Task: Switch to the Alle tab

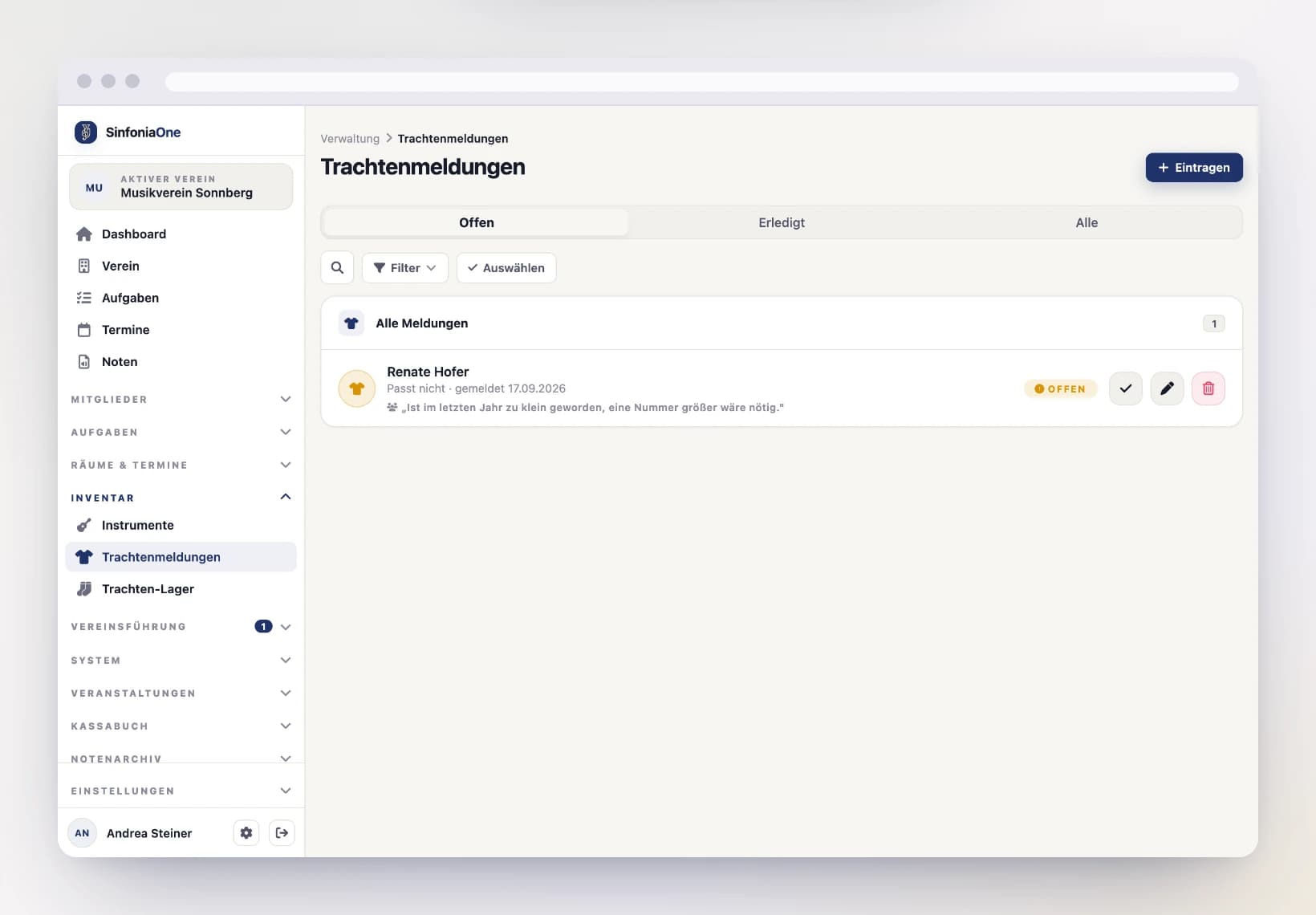Action: click(x=1087, y=223)
